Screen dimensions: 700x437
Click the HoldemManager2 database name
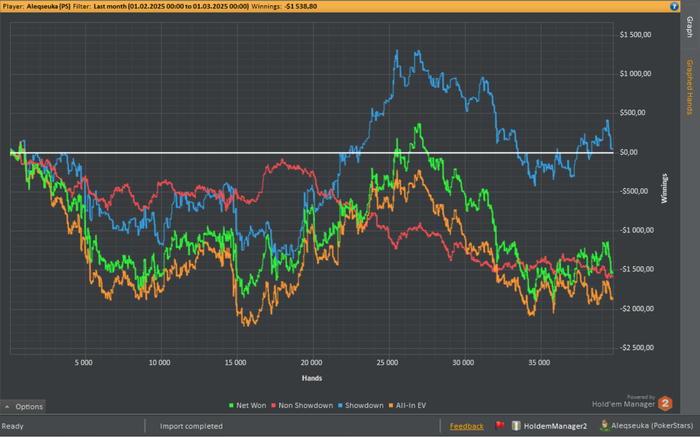(555, 426)
